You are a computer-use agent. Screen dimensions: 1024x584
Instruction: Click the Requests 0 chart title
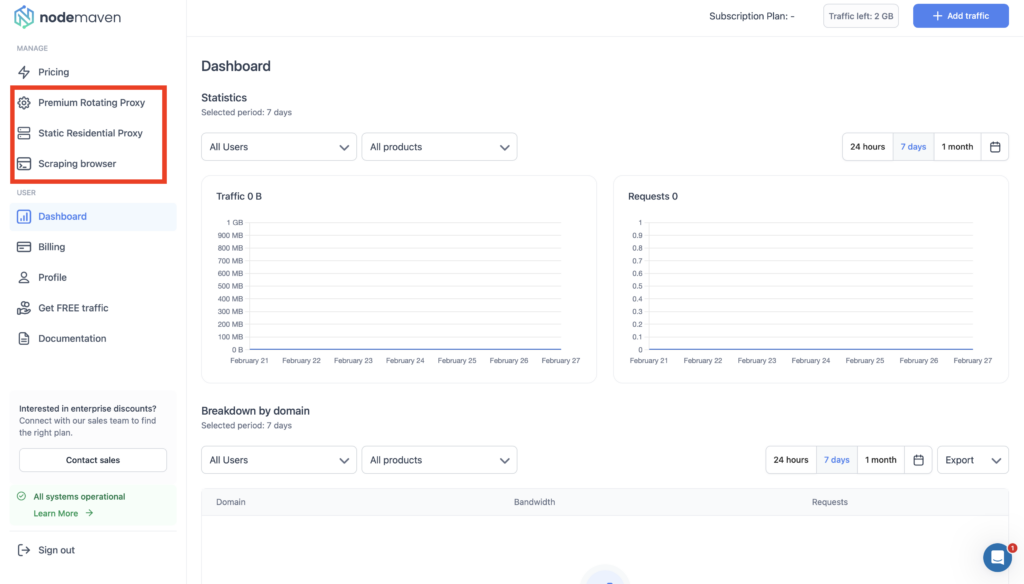click(652, 196)
